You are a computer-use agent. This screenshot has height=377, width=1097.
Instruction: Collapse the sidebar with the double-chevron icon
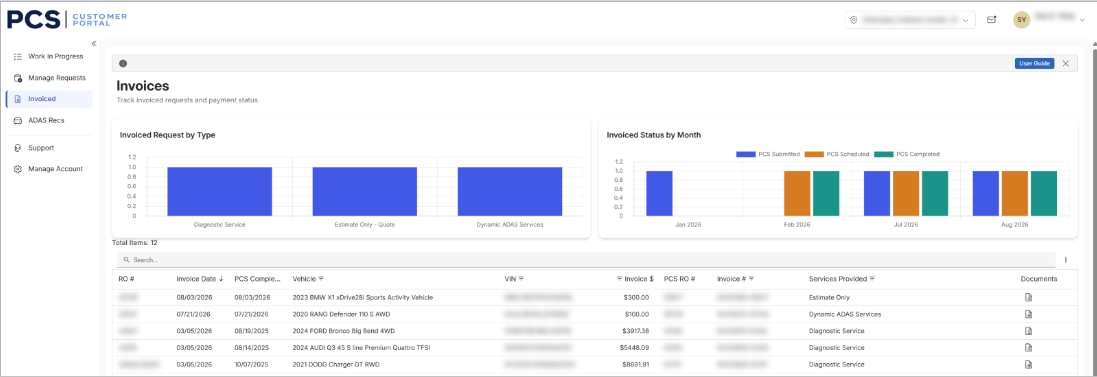pos(94,43)
